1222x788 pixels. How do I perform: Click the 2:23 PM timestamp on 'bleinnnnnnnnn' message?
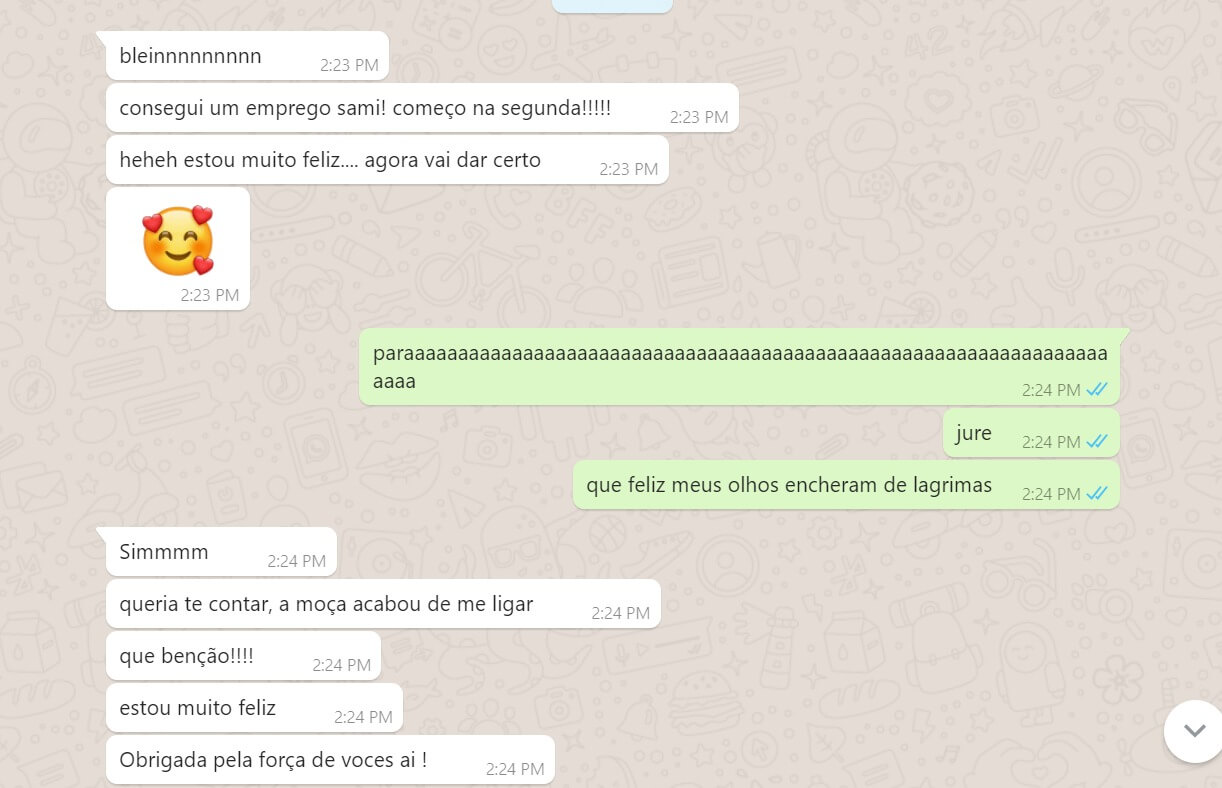[349, 65]
